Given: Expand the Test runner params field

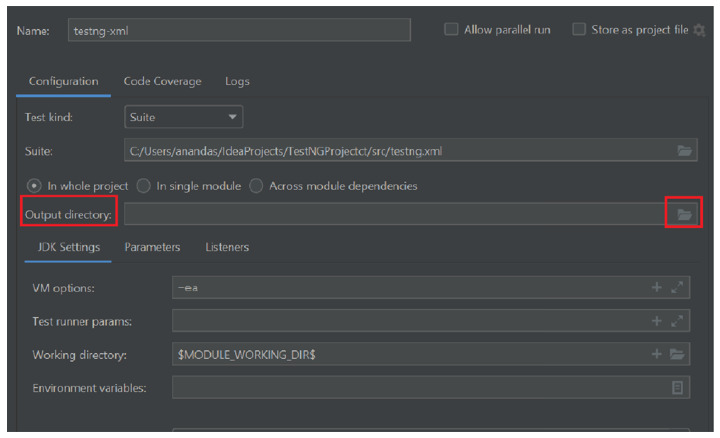Looking at the screenshot, I should (x=677, y=321).
